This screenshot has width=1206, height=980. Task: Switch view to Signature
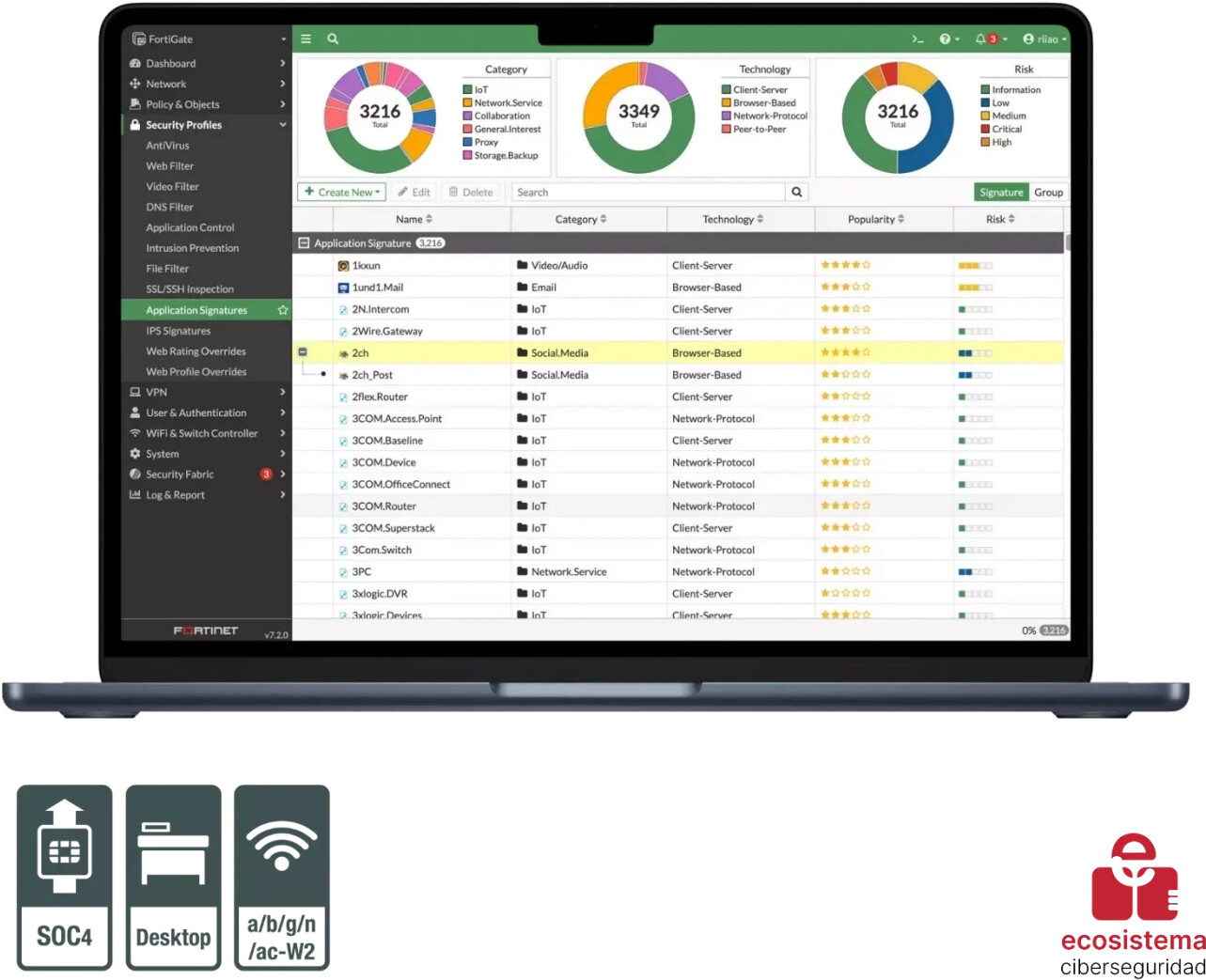point(1001,193)
